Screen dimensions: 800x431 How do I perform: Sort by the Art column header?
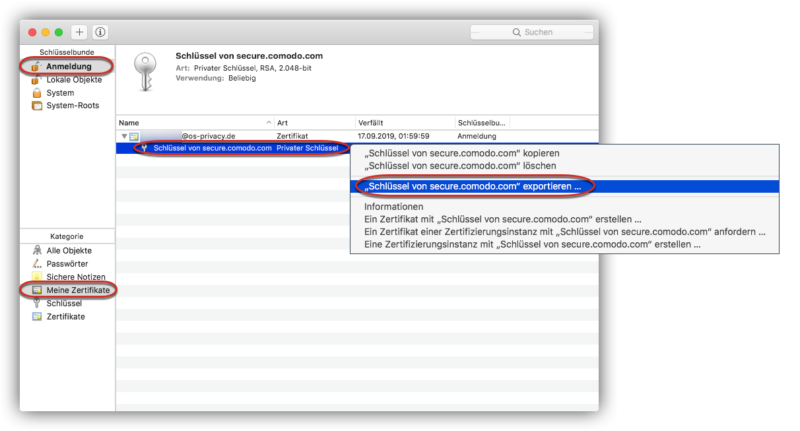pos(282,123)
